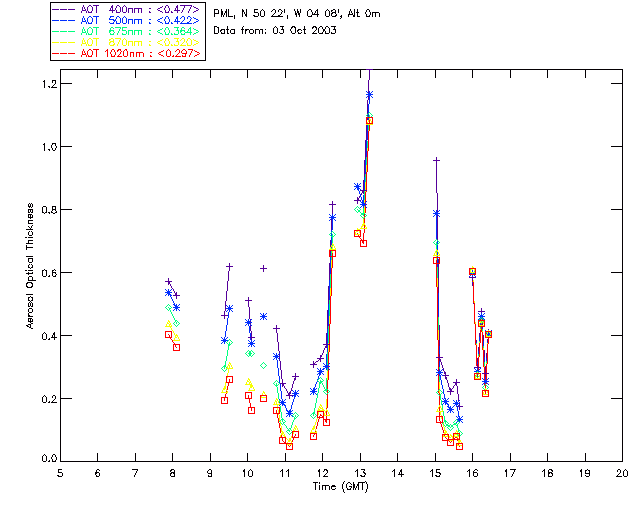
Task: Click the x-axis tick label 6
Action: pyautogui.click(x=98, y=473)
